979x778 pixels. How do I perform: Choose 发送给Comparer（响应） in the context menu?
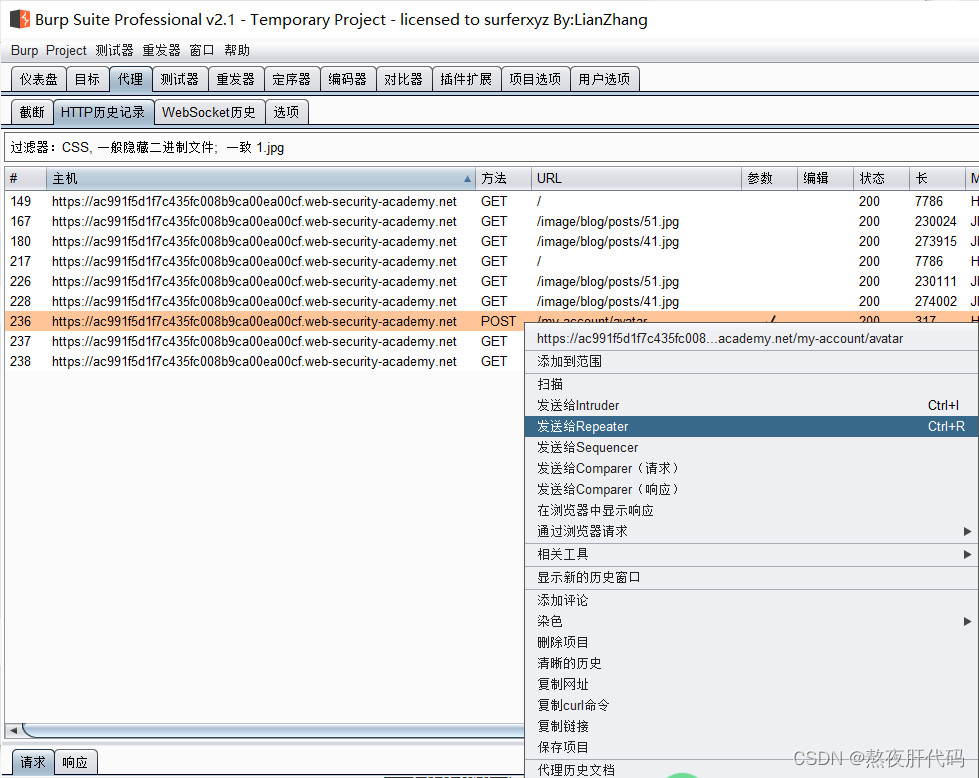[752, 490]
